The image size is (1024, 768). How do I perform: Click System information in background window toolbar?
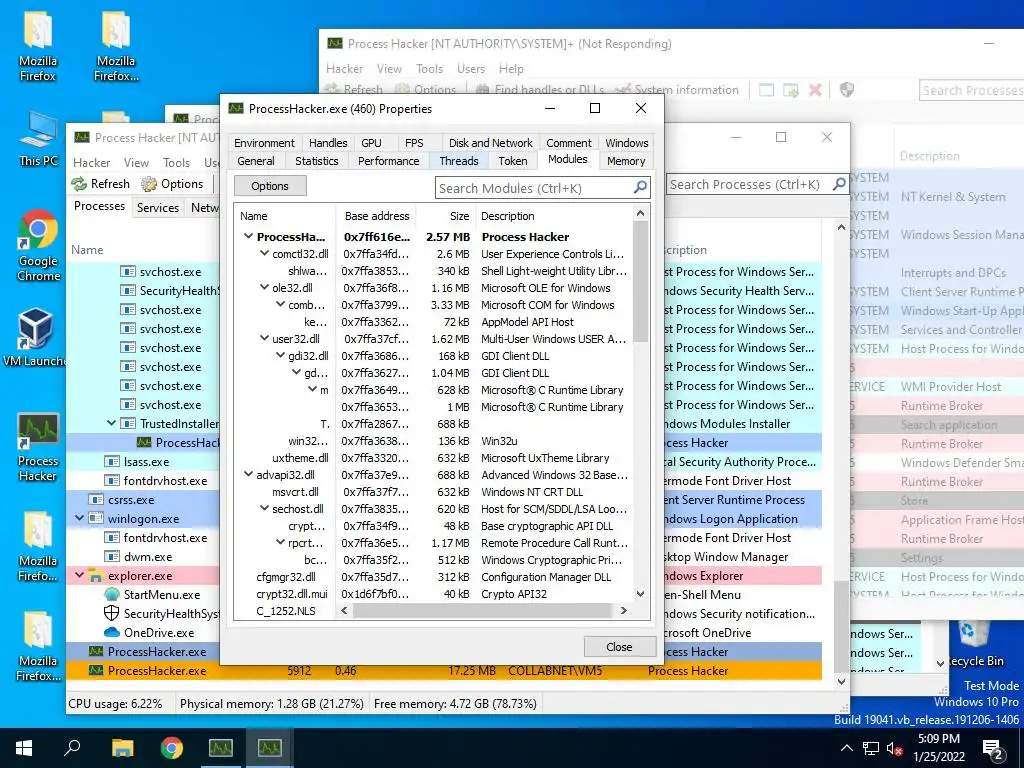coord(677,89)
